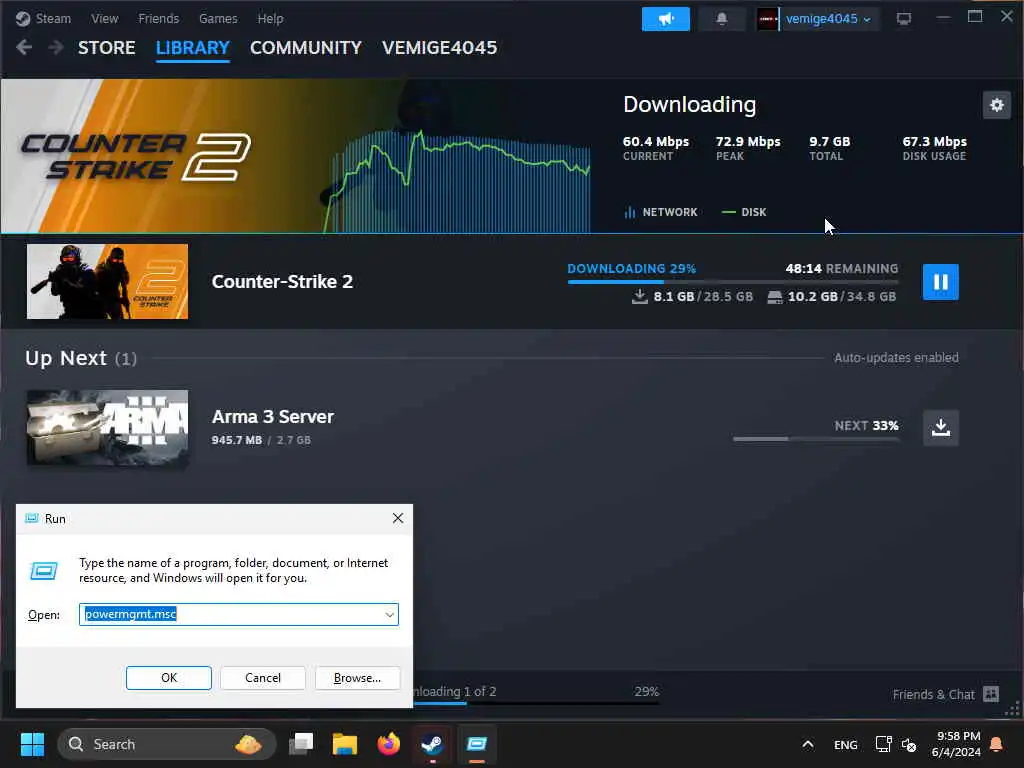Viewport: 1024px width, 768px height.
Task: Launch Firefox from the taskbar
Action: (389, 744)
